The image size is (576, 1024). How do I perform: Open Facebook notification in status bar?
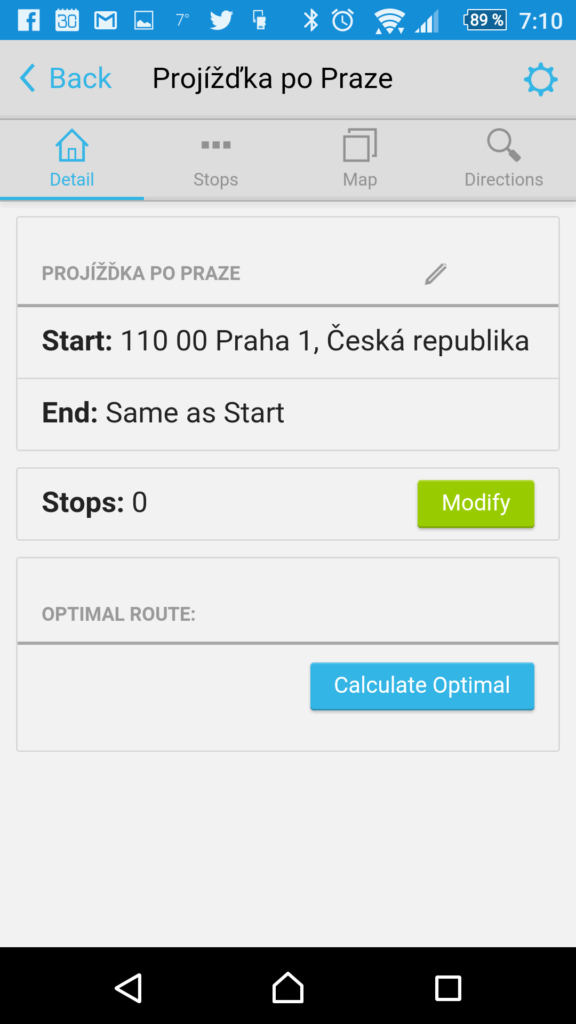(28, 20)
